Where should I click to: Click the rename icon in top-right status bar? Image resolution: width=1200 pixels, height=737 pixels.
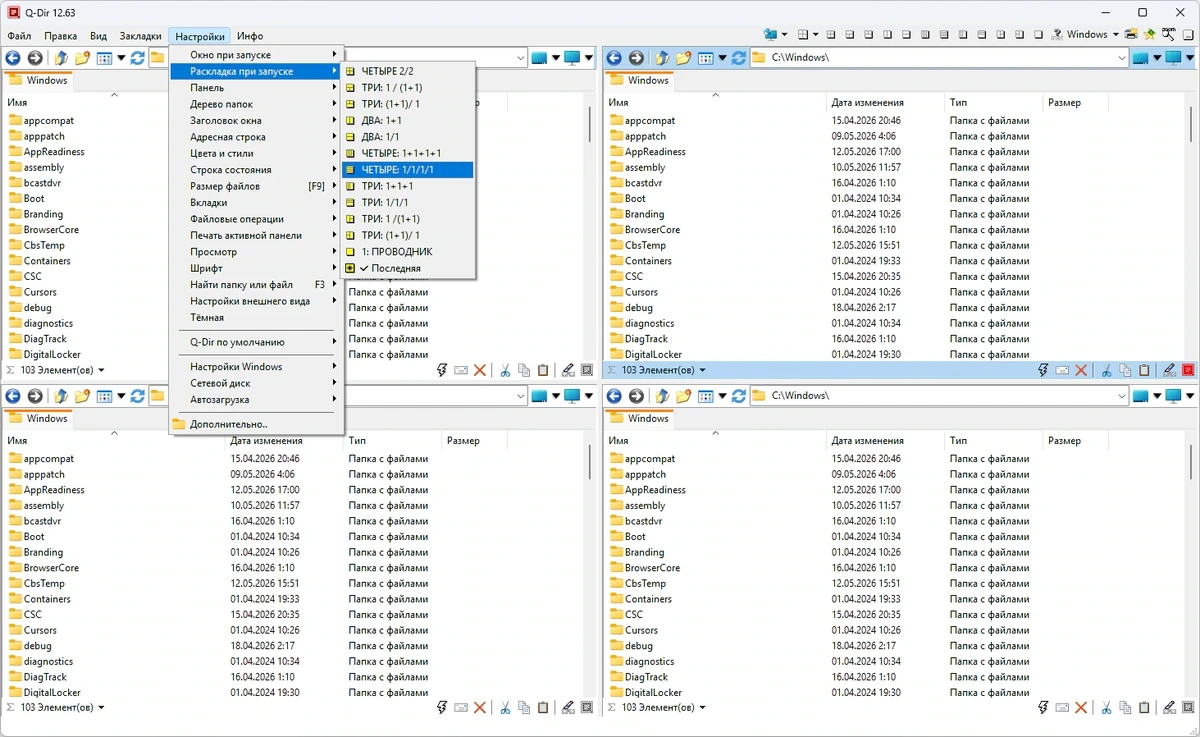[1062, 370]
